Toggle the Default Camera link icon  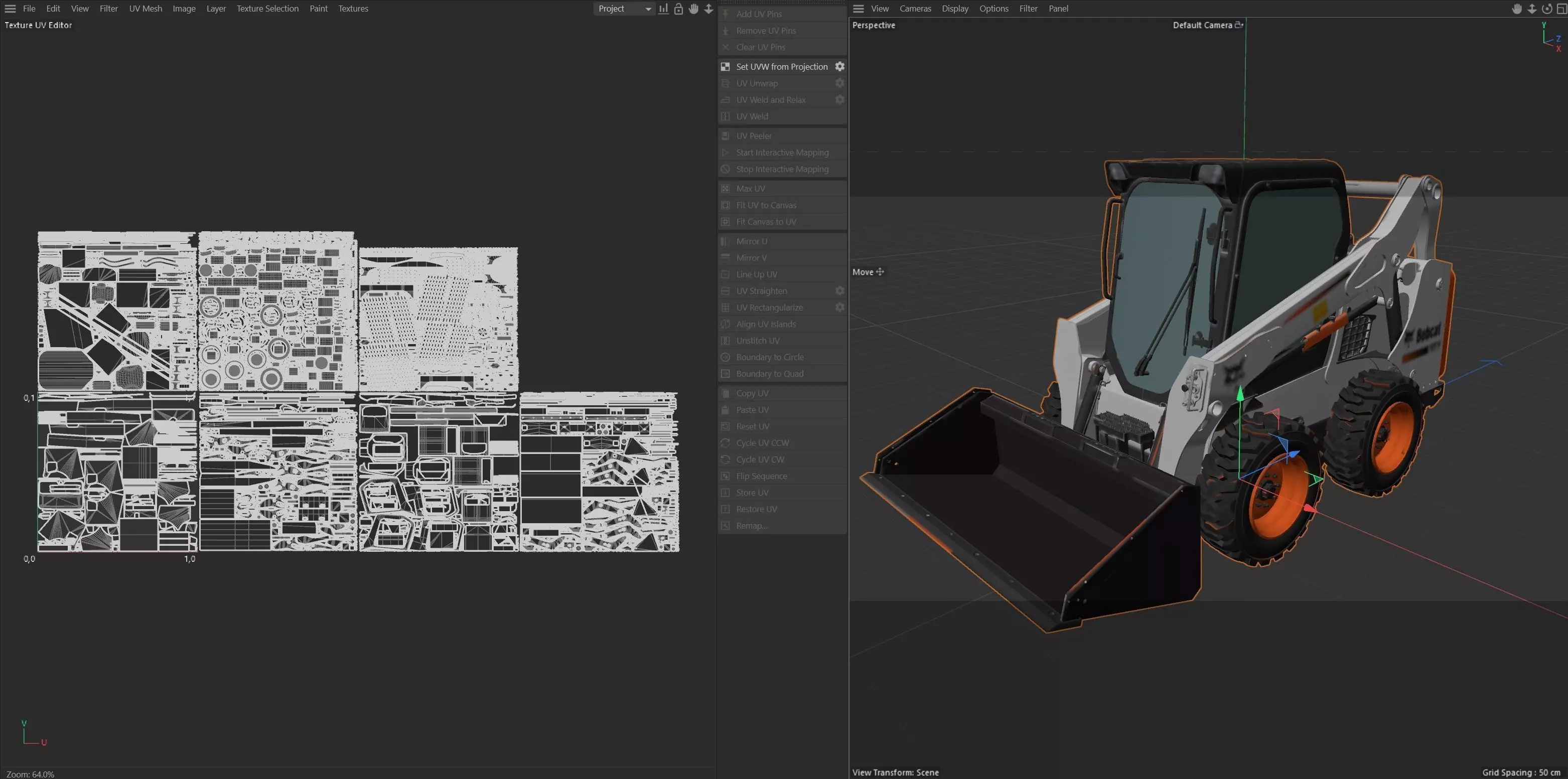[x=1238, y=25]
